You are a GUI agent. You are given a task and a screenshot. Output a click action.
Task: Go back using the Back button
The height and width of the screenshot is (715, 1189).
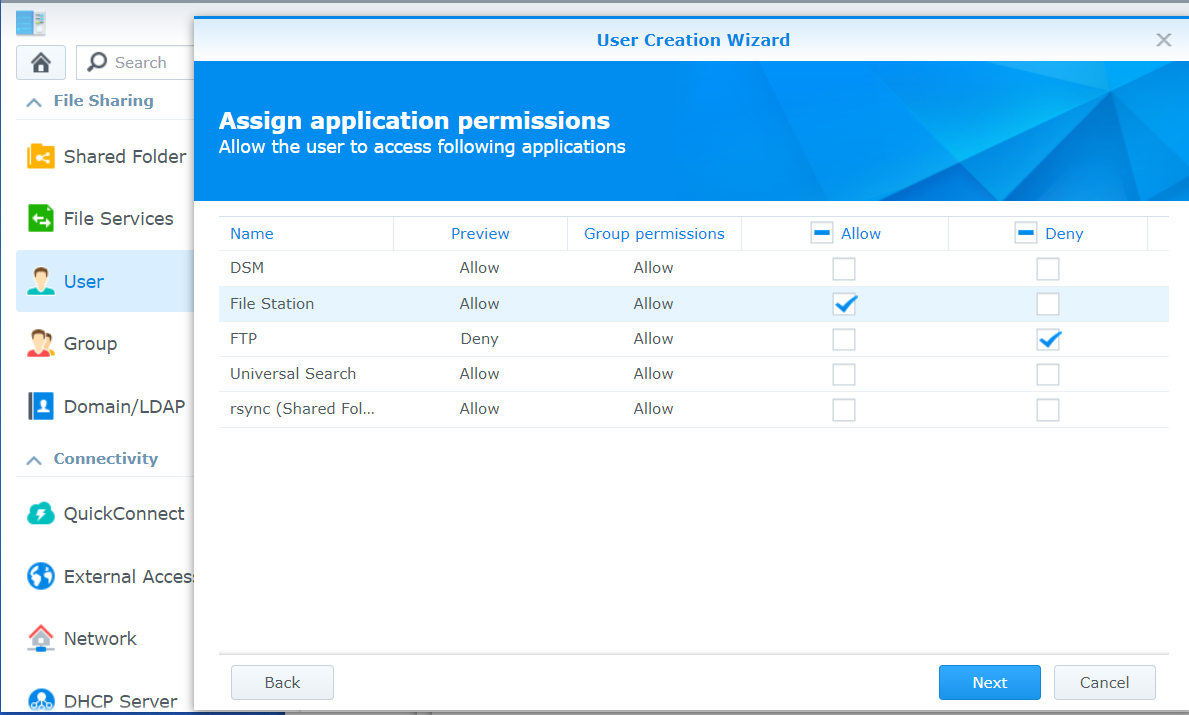(282, 682)
